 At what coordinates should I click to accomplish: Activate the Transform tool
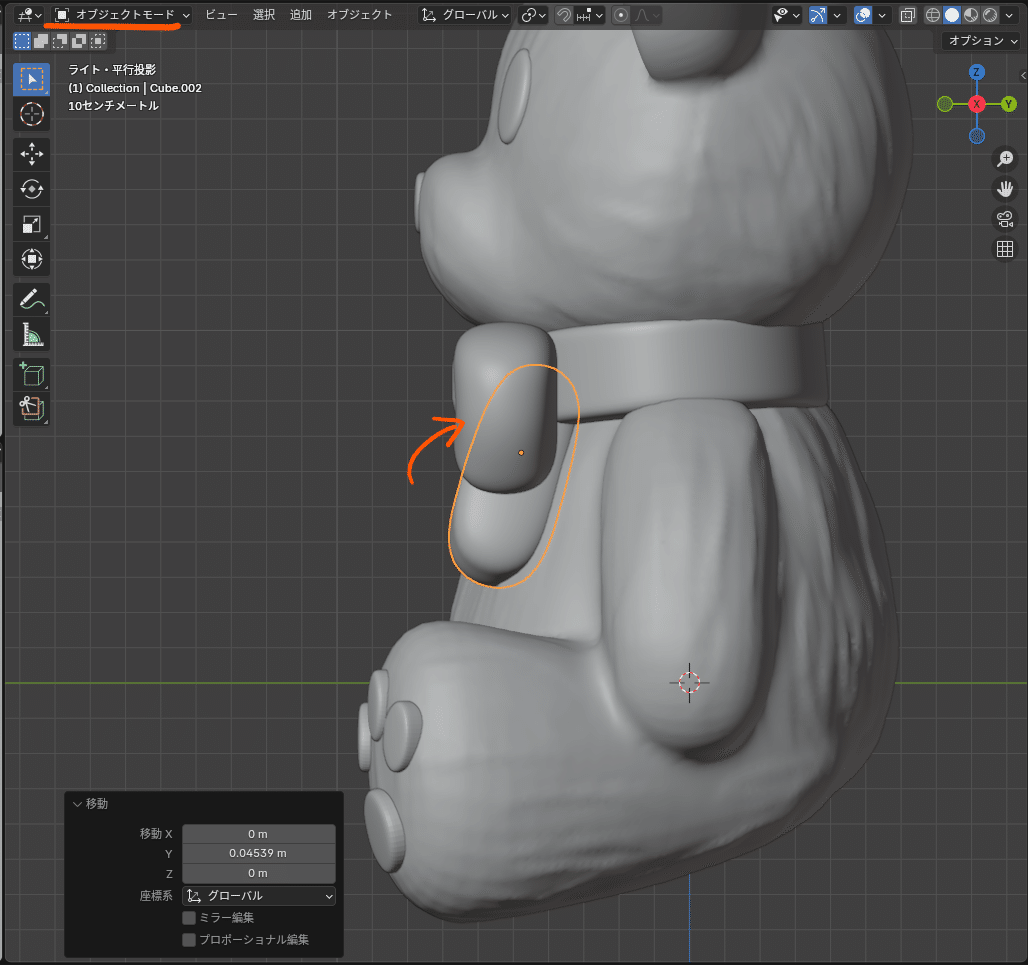tap(31, 259)
